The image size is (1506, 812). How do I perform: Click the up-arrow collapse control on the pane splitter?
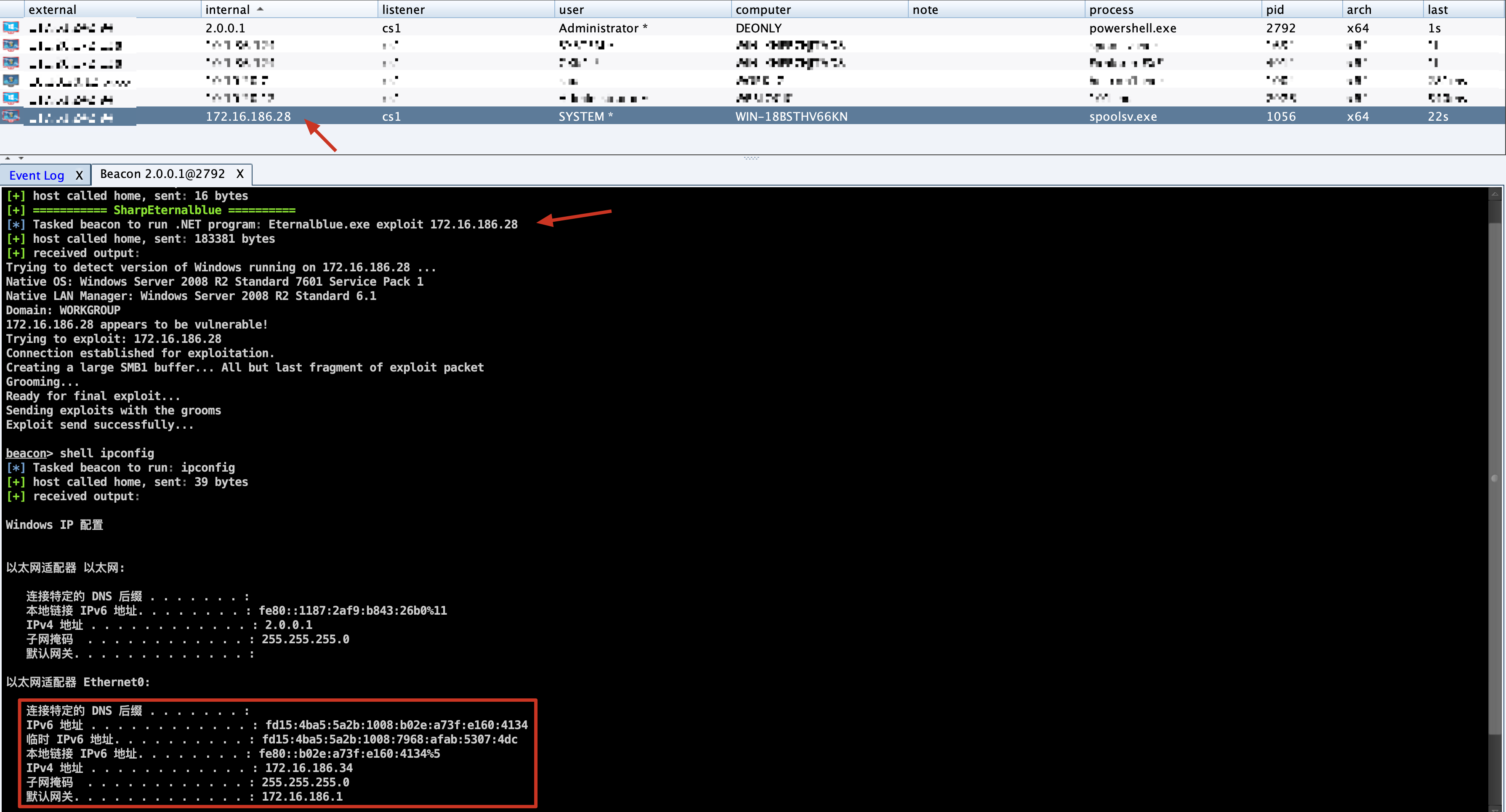point(8,158)
